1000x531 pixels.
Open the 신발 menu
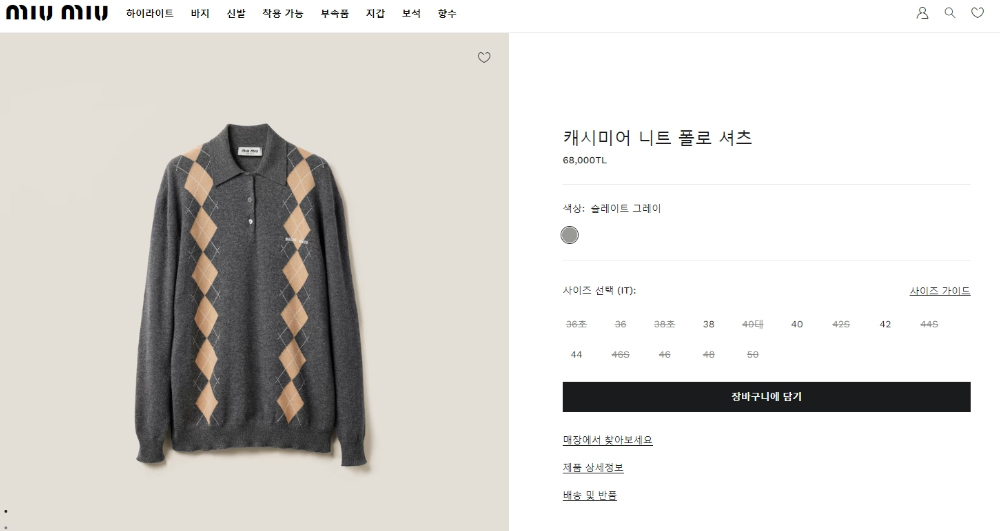pyautogui.click(x=236, y=13)
